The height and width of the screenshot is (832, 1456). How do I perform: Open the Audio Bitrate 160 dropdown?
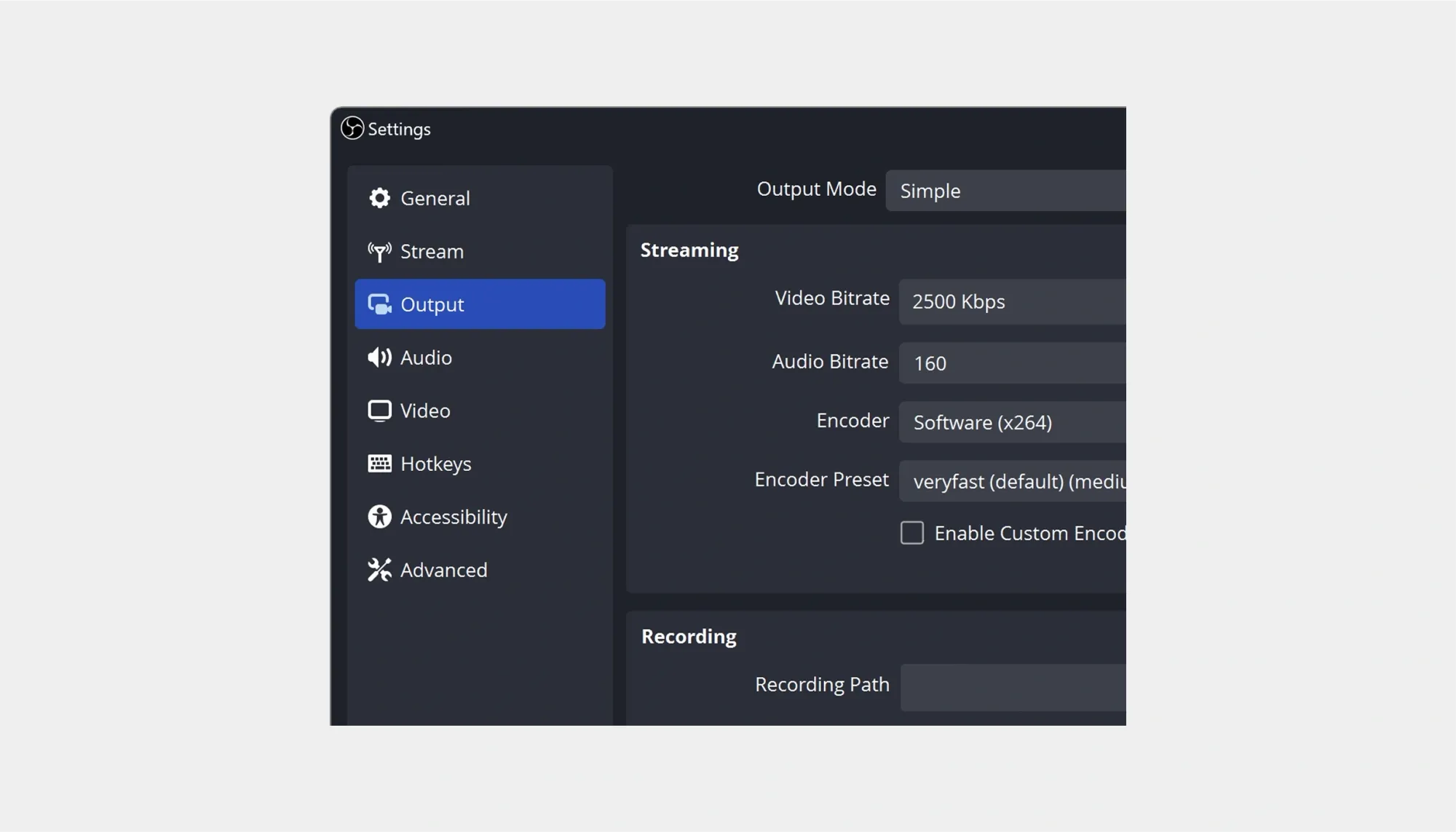[1012, 363]
